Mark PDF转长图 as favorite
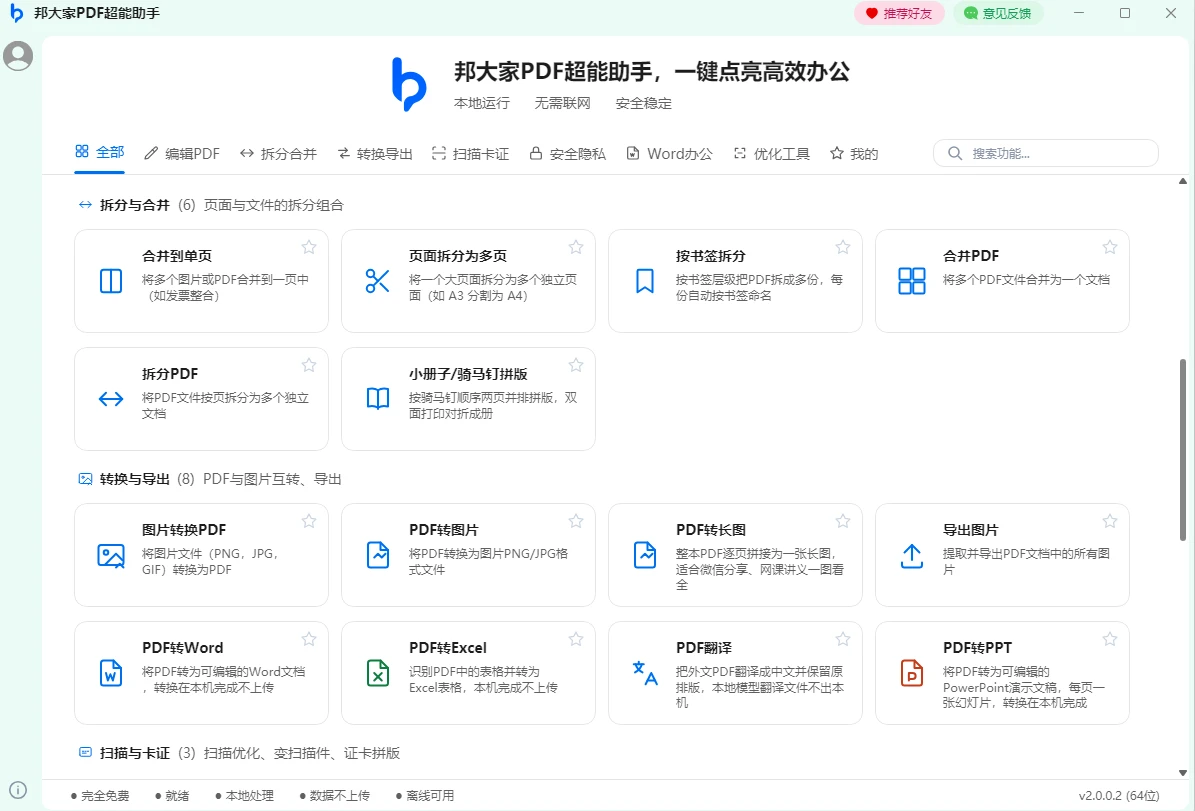 [843, 521]
